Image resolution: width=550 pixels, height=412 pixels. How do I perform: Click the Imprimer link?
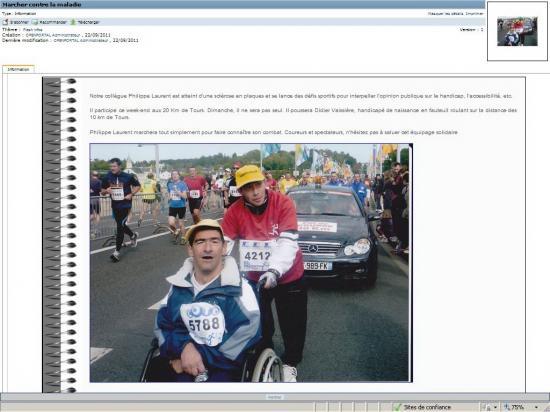[474, 14]
